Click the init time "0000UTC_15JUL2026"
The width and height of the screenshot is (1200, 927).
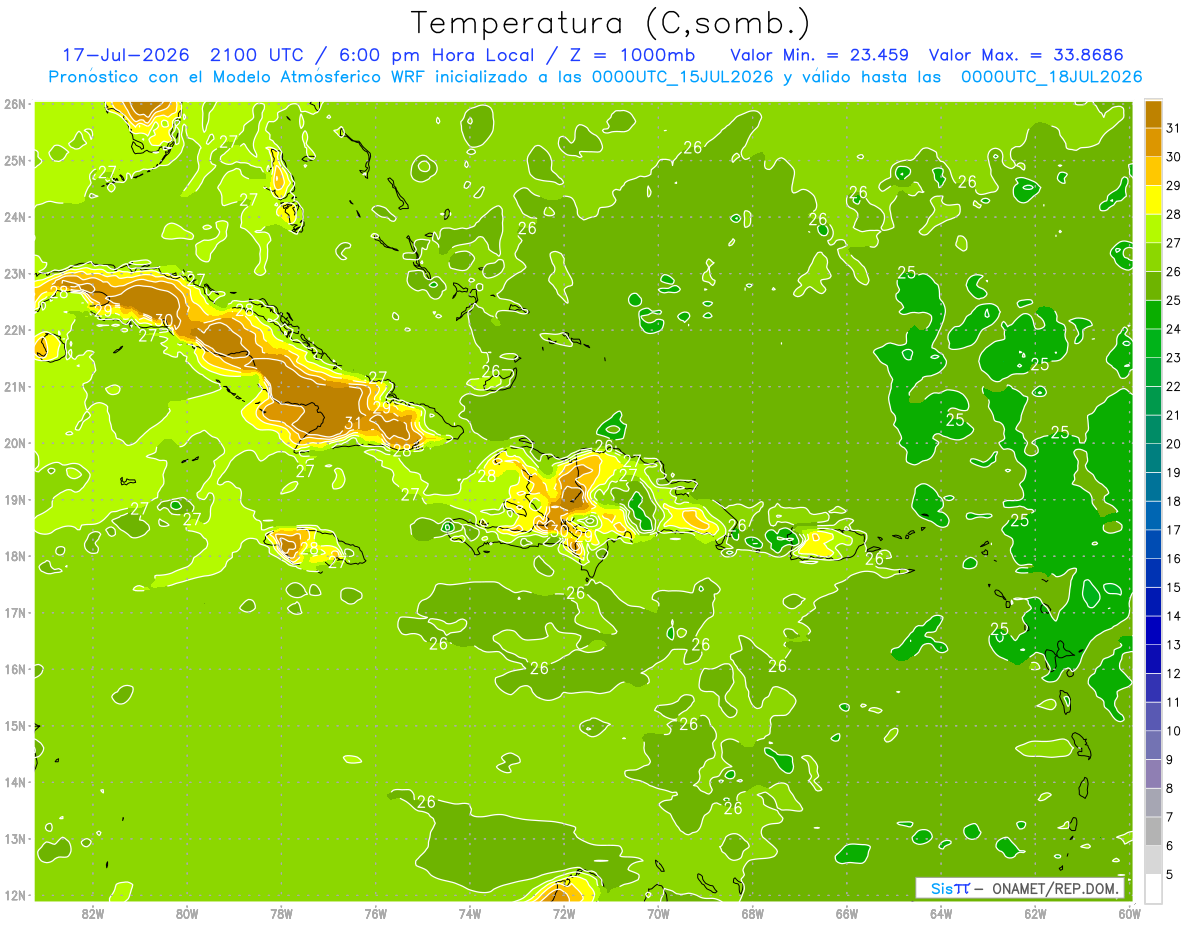tap(683, 76)
